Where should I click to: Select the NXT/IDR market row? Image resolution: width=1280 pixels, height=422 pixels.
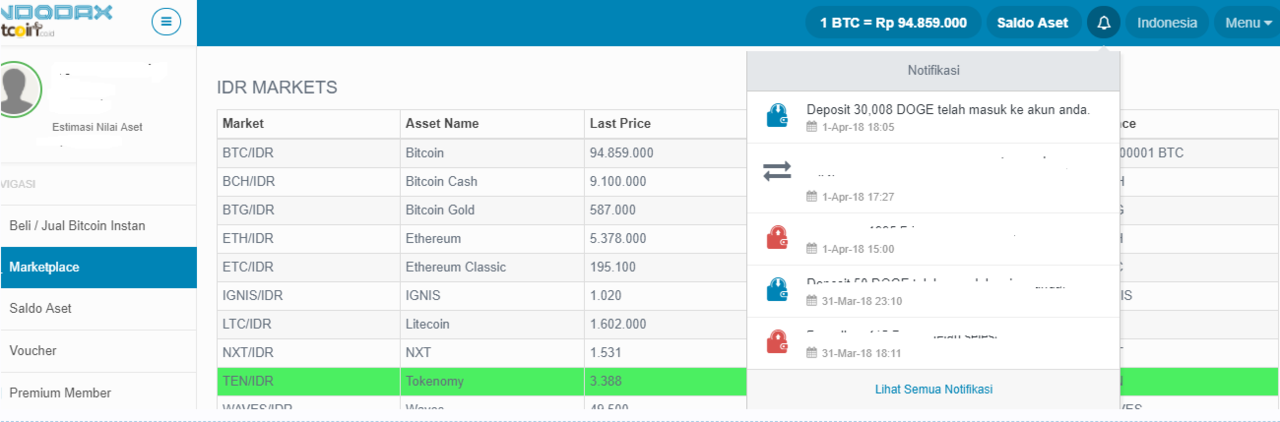click(x=482, y=353)
